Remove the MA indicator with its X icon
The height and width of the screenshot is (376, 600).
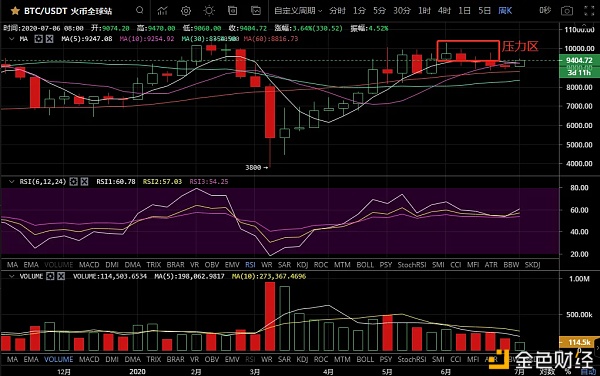[49, 39]
